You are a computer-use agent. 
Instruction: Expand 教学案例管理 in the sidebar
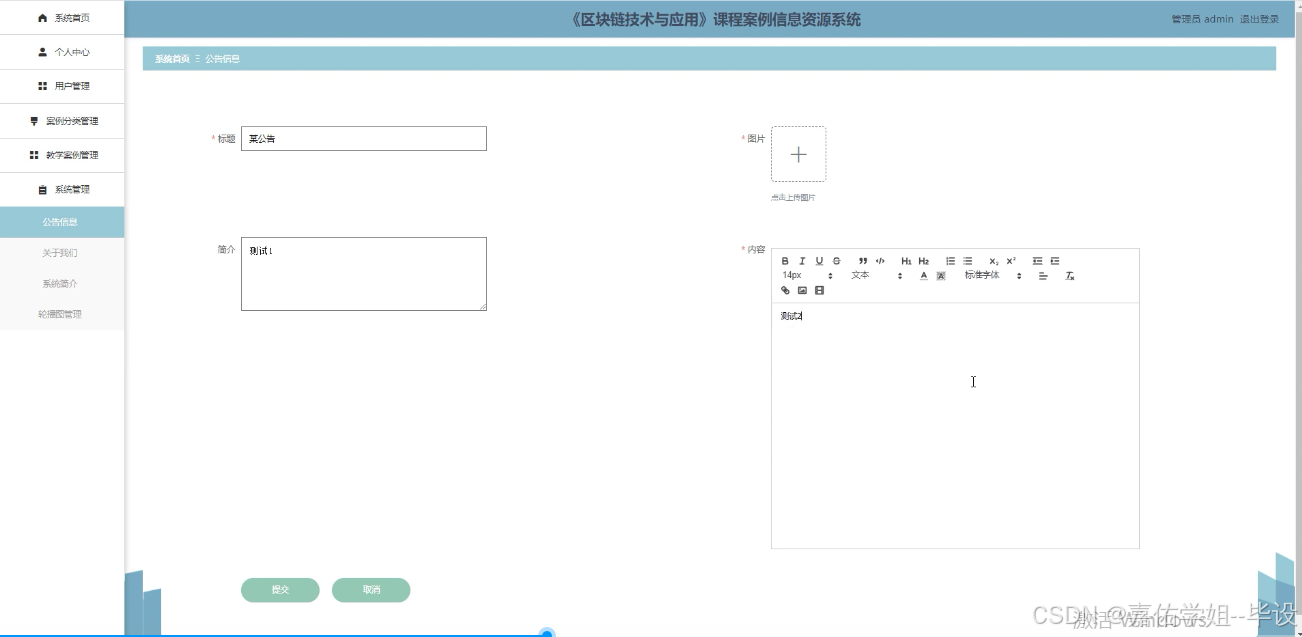coord(62,155)
